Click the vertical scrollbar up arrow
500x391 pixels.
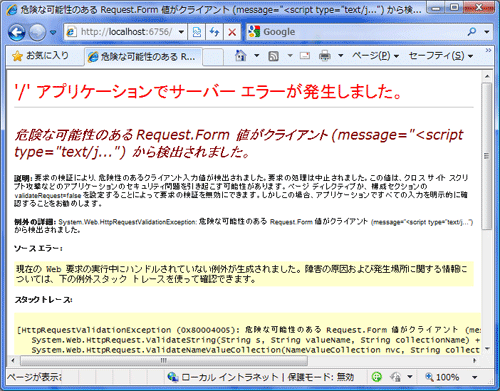(487, 76)
